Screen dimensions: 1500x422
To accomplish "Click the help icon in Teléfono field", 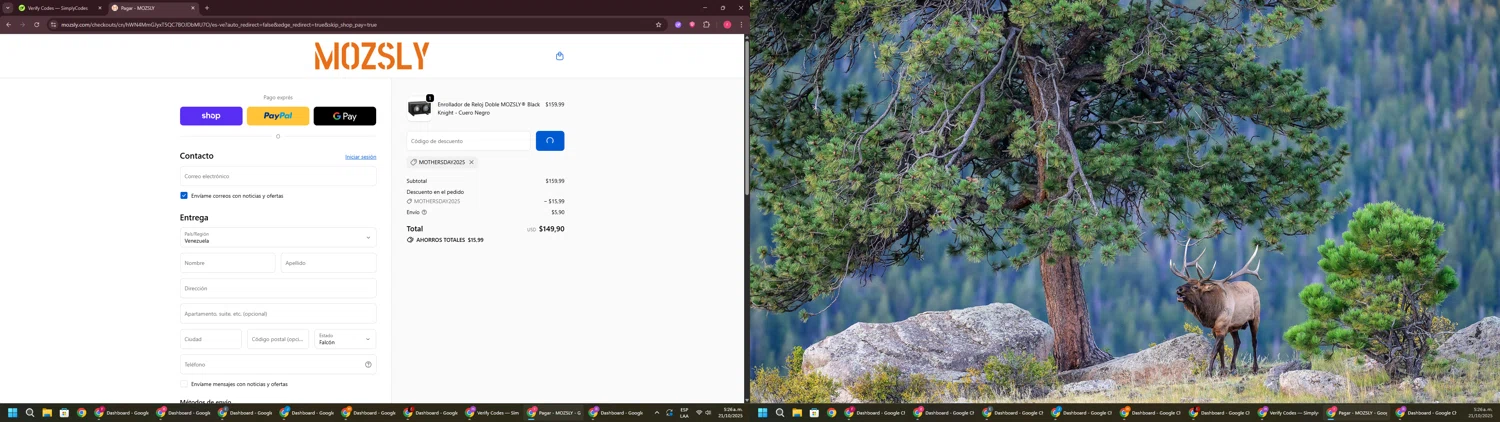I will 368,365.
